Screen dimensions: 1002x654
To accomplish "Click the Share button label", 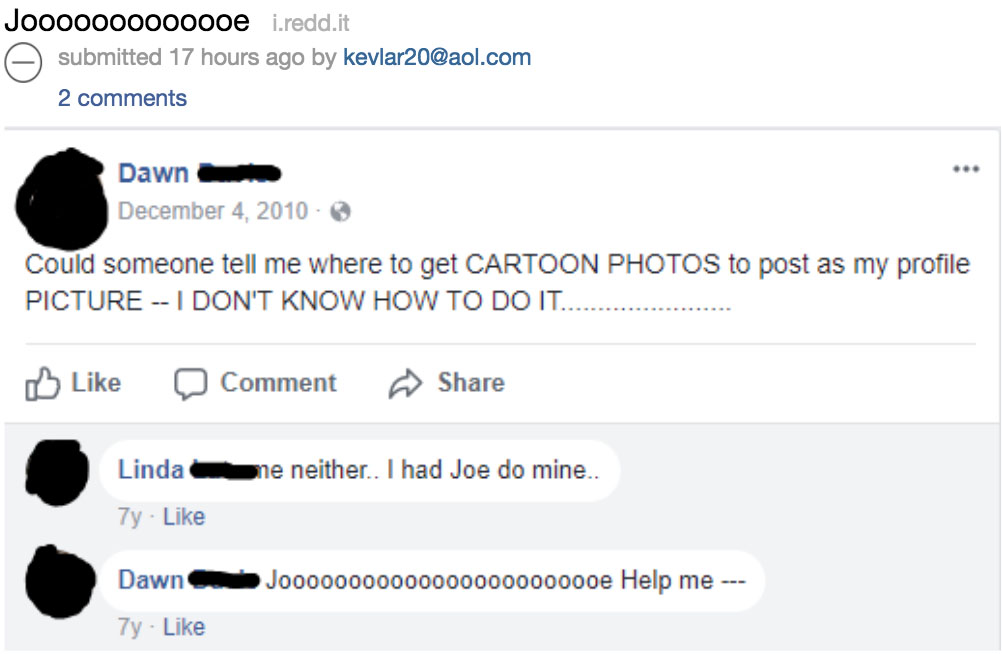I will [471, 383].
